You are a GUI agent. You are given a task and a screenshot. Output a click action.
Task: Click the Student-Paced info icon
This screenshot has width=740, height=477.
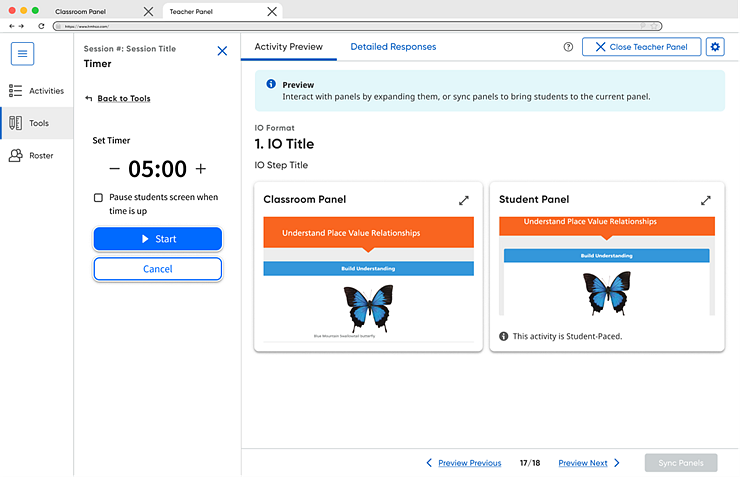(504, 336)
